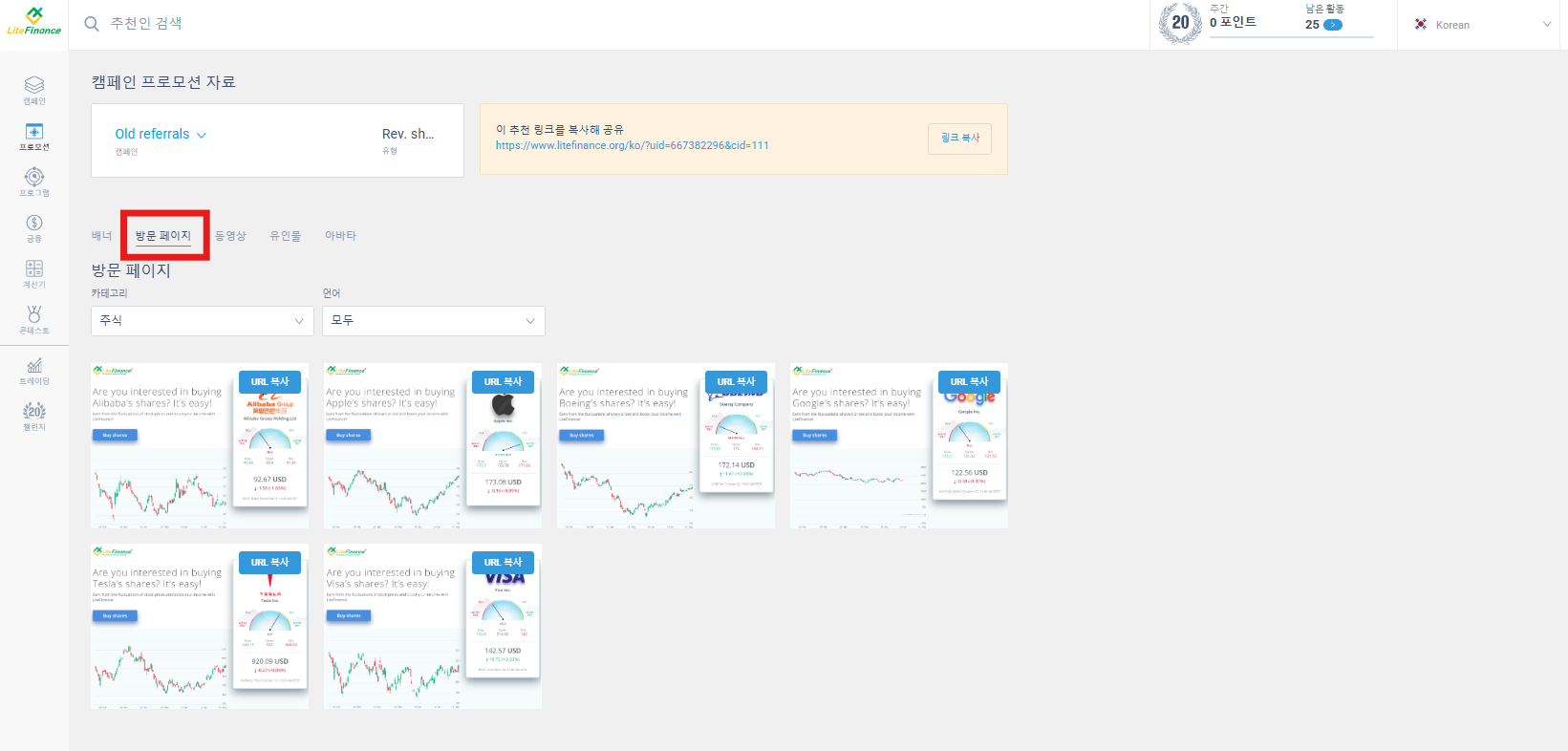The height and width of the screenshot is (751, 1568).
Task: Open 챌린지 in the sidebar
Action: pos(34,417)
